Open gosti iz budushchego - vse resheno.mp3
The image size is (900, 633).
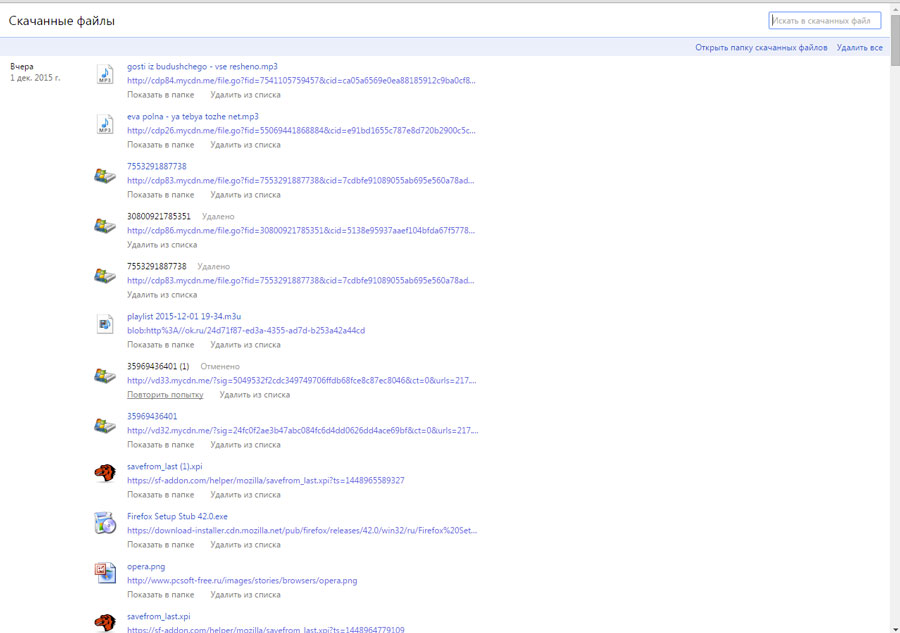coord(202,66)
